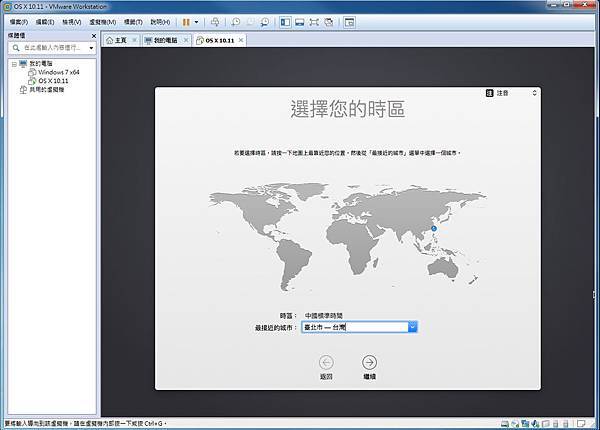
Task: Open the 檔案(F) menu
Action: 17,21
